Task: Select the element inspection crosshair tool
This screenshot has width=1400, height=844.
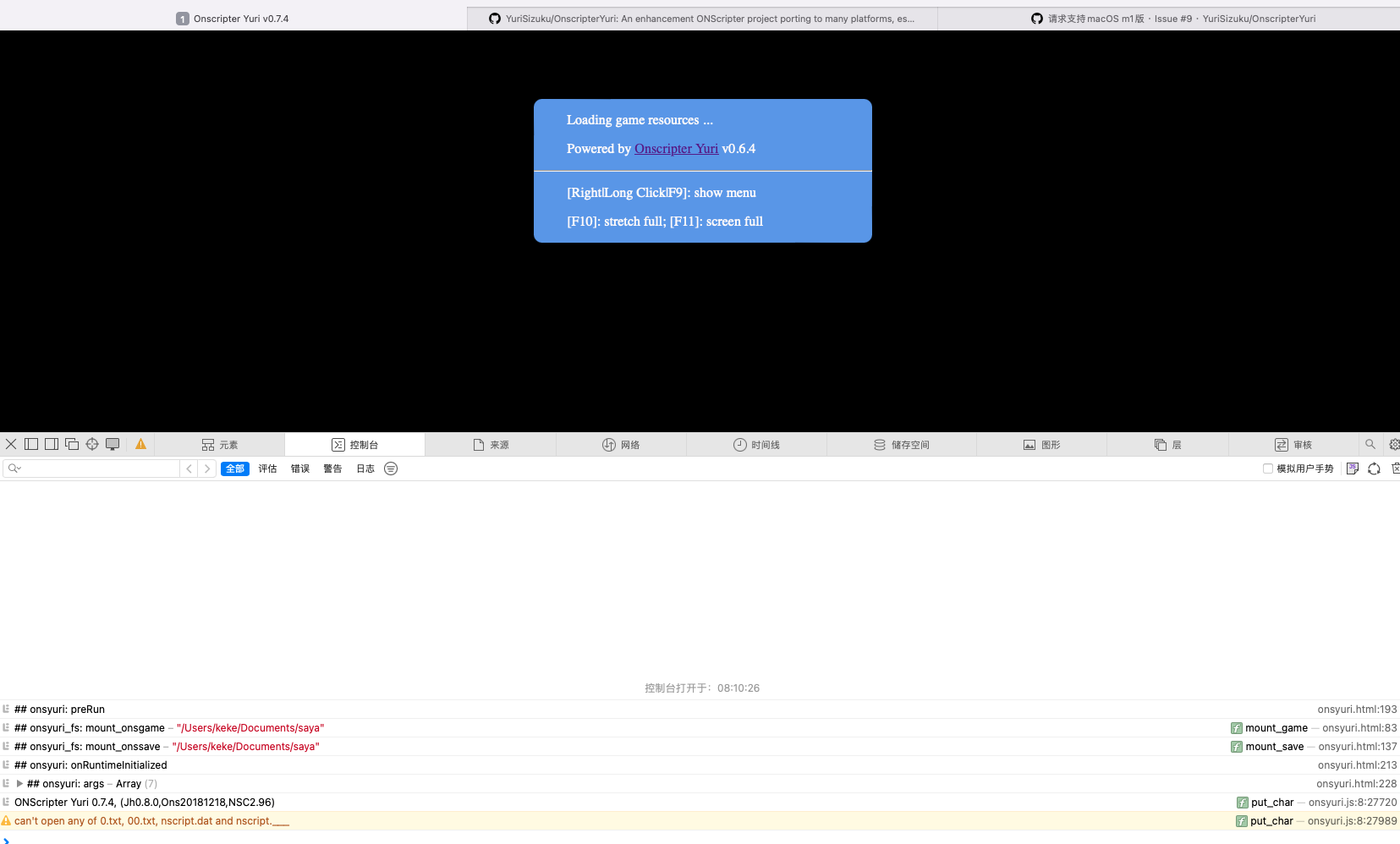Action: coord(92,444)
